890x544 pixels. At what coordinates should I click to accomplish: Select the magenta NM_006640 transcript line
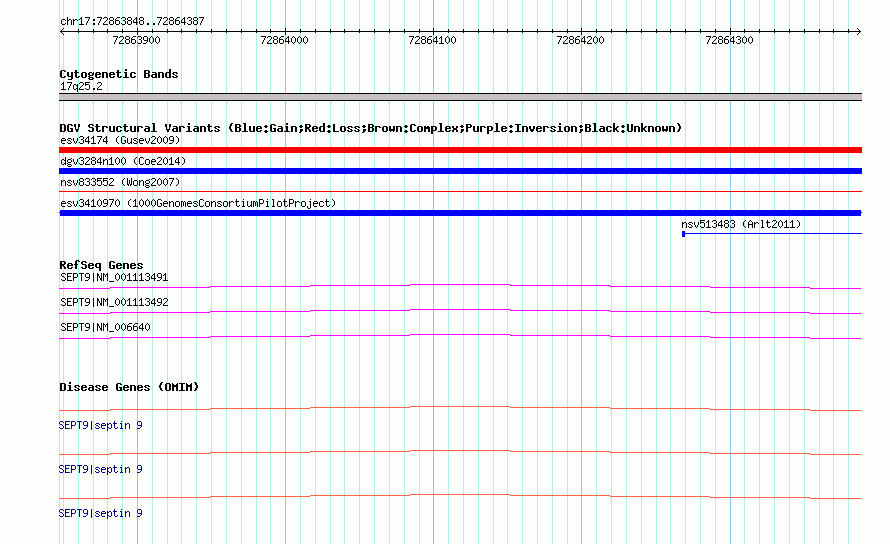click(x=460, y=336)
